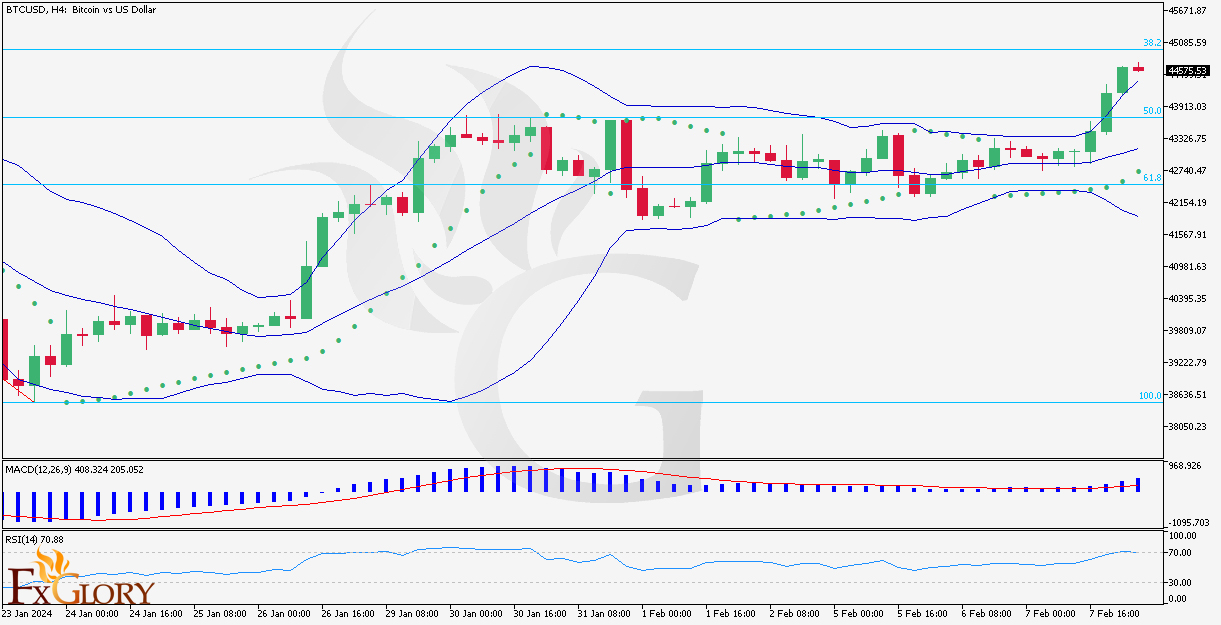Click the 39809.07 price axis label
Image resolution: width=1221 pixels, height=625 pixels.
tap(1187, 331)
